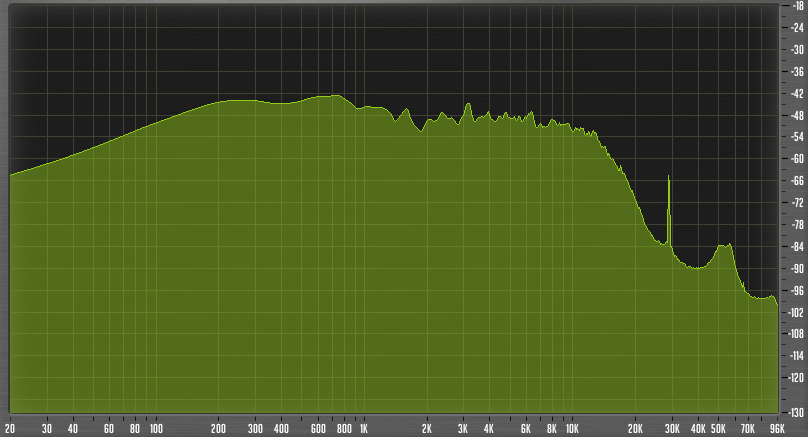808x437 pixels.
Task: Click the 96K frequency axis label
Action: pyautogui.click(x=777, y=429)
